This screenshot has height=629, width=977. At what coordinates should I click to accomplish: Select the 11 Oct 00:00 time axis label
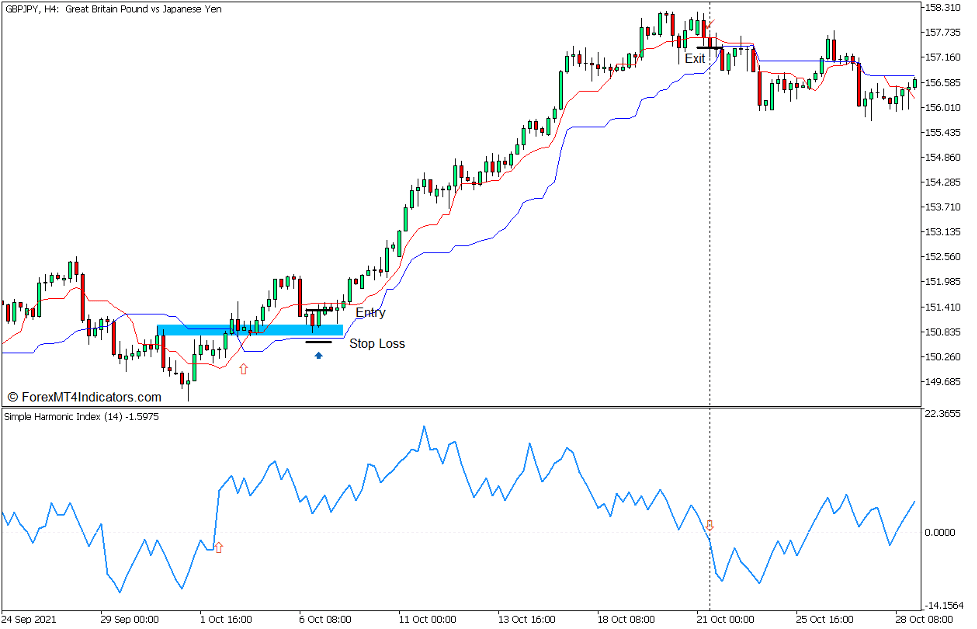point(425,619)
